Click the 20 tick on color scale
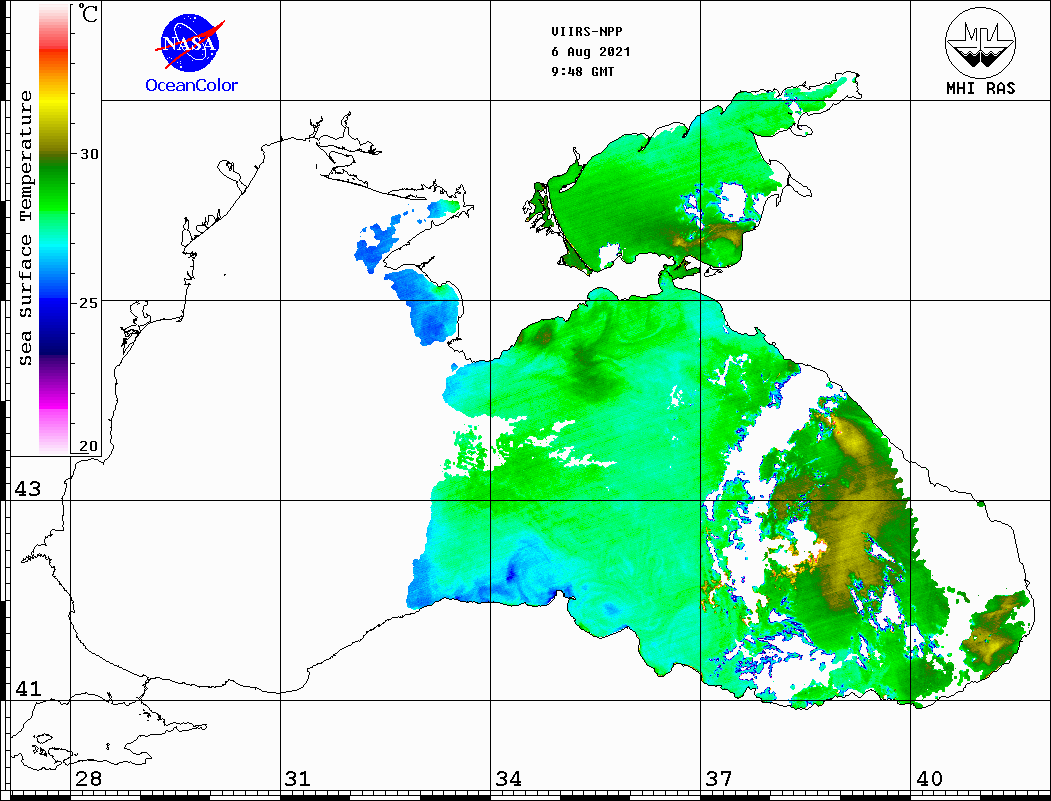This screenshot has height=801, width=1051. [x=89, y=446]
